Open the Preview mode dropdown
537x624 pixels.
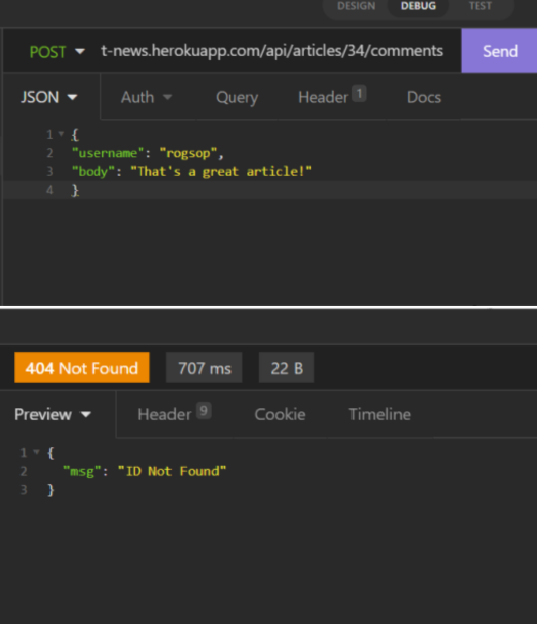(x=53, y=415)
